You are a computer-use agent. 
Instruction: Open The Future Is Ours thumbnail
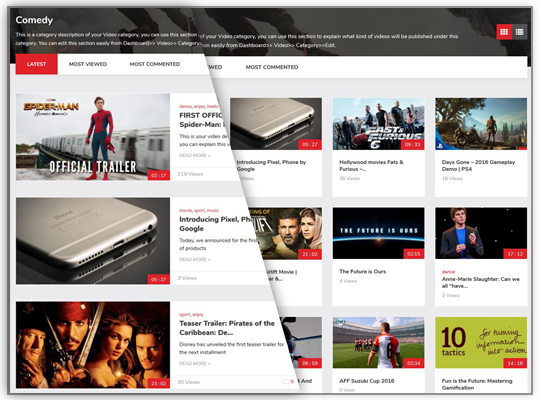378,233
